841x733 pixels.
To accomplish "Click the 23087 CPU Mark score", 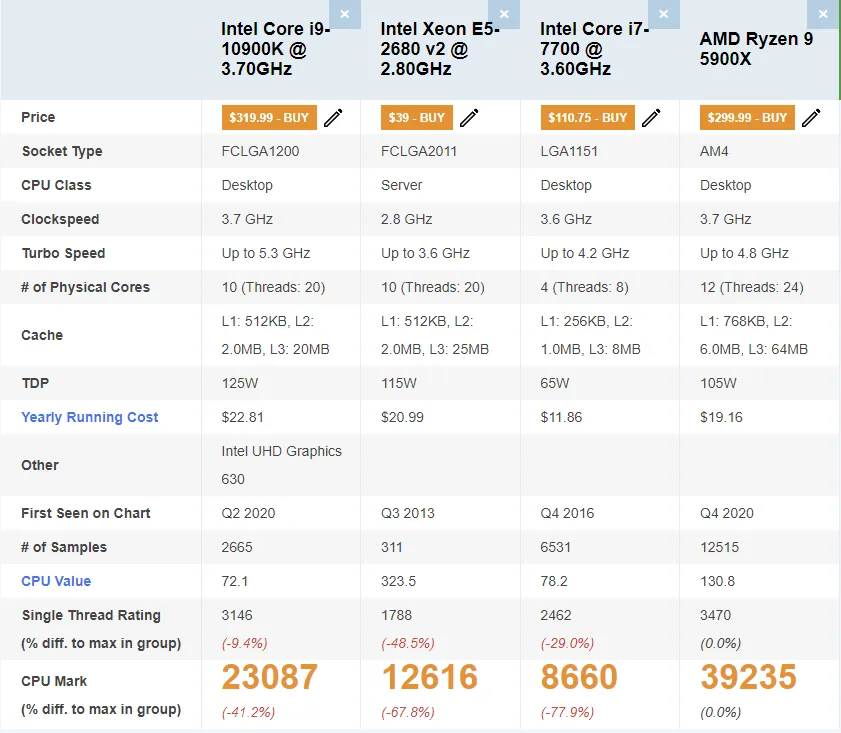I will [x=269, y=677].
